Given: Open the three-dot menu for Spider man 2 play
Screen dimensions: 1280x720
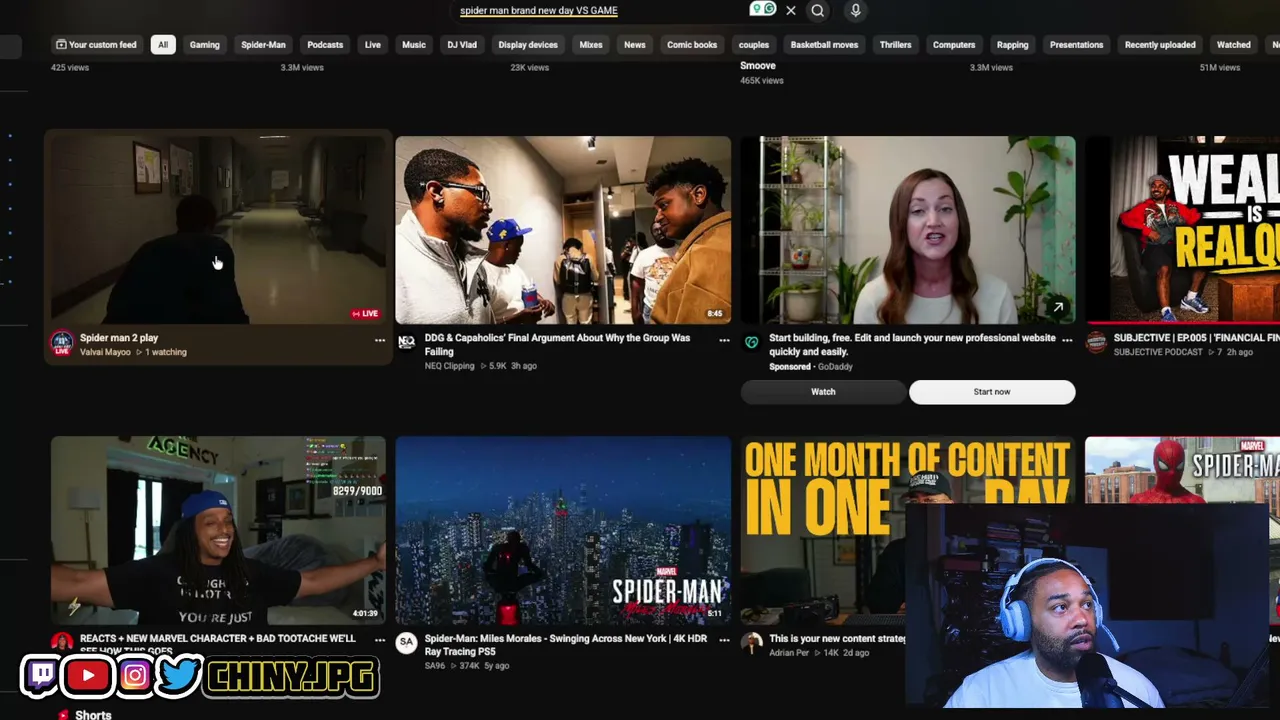Looking at the screenshot, I should point(380,340).
